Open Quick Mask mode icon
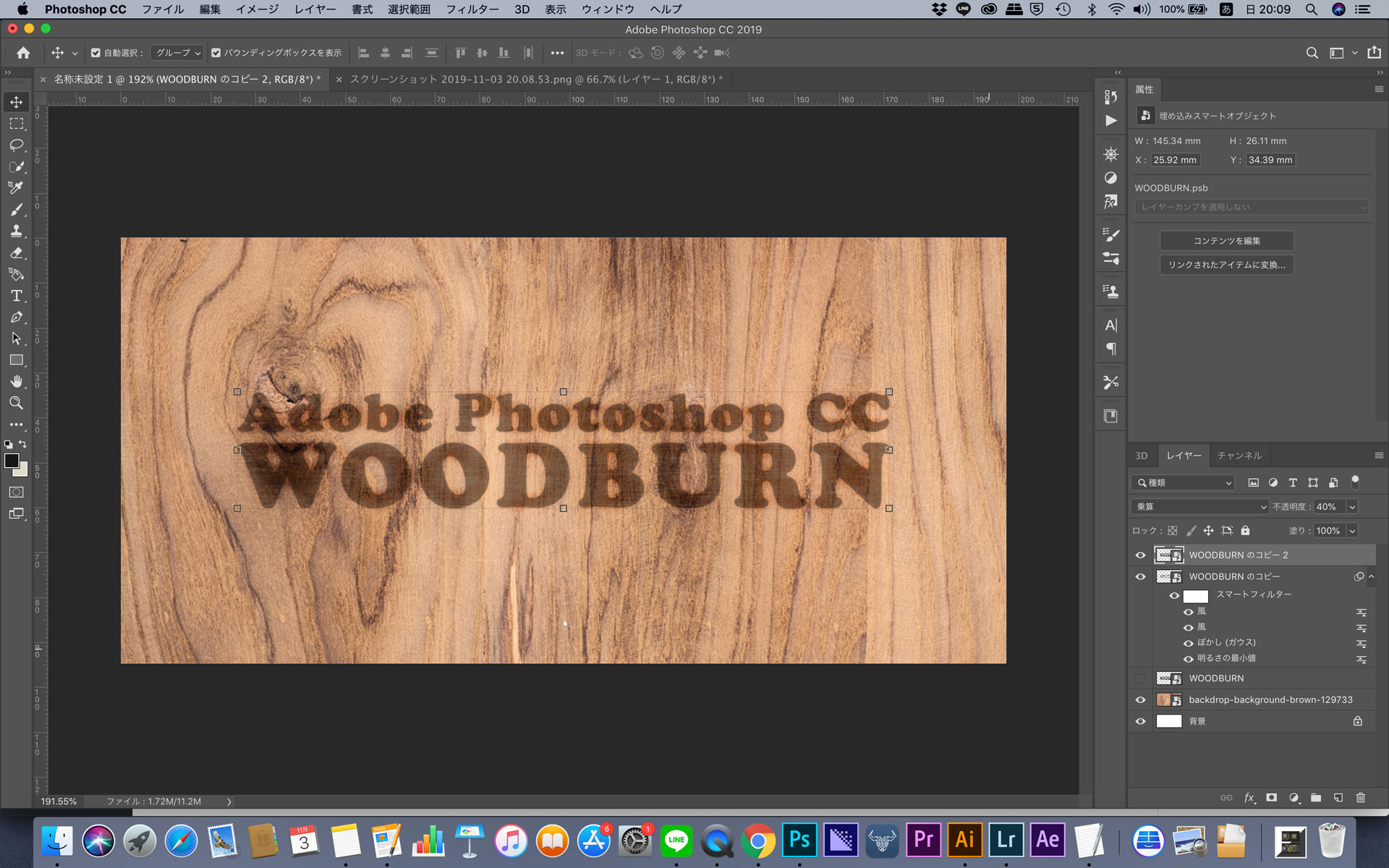Viewport: 1389px width, 868px height. click(16, 492)
